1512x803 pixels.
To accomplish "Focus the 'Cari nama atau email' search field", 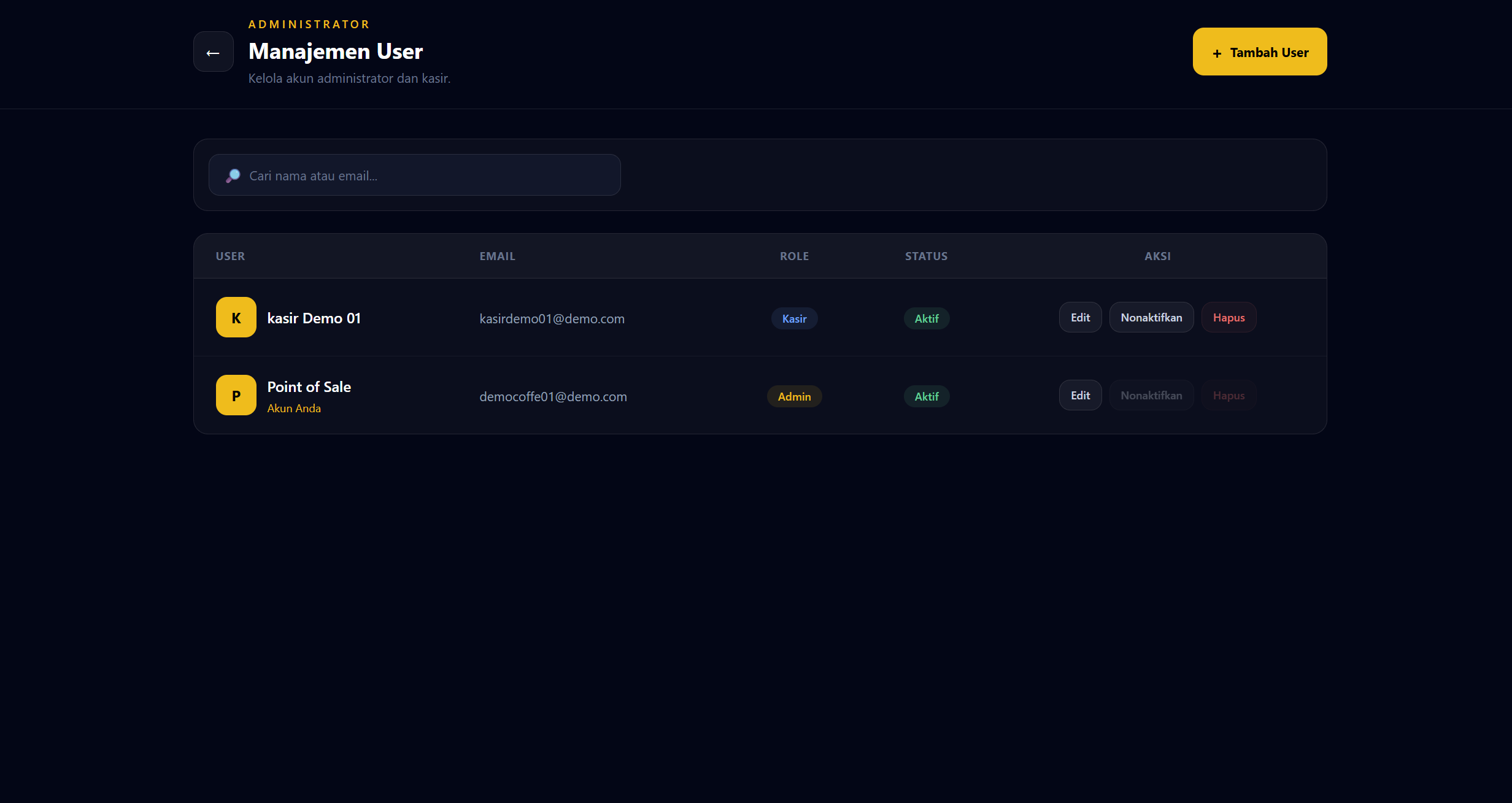I will (x=415, y=175).
